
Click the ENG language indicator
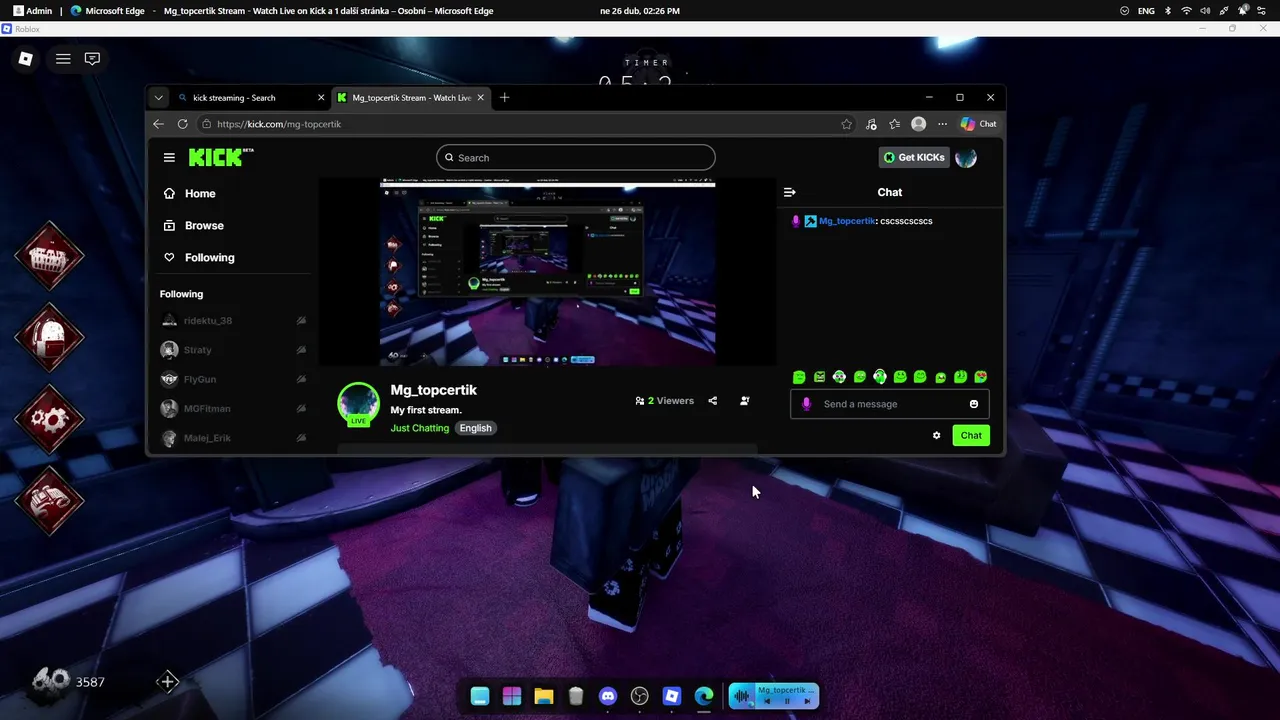click(1146, 11)
